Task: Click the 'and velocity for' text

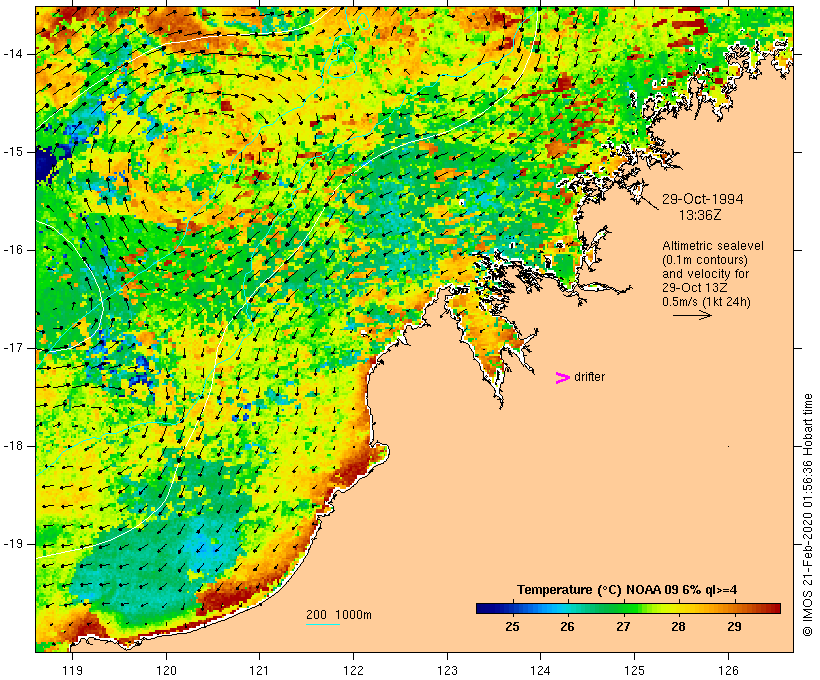Action: [705, 274]
